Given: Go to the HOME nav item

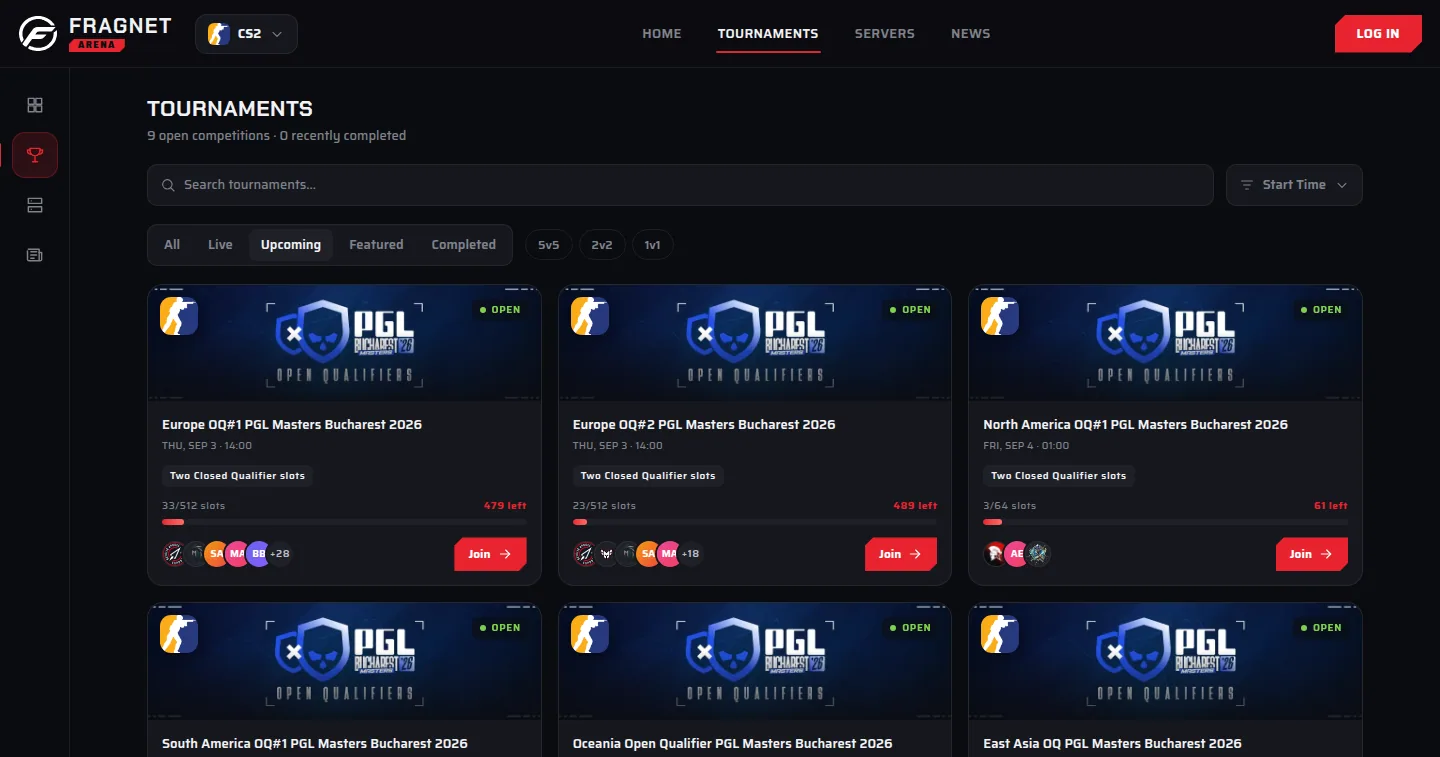Looking at the screenshot, I should [662, 34].
